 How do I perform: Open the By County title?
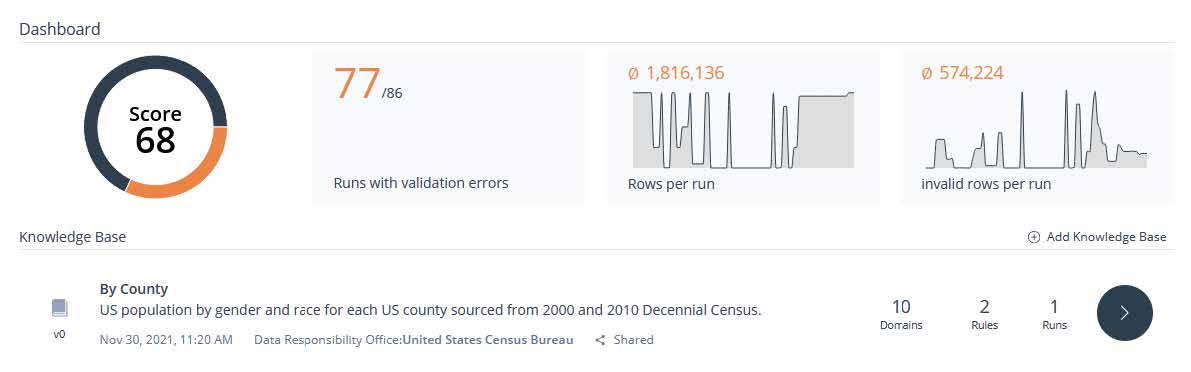pos(134,289)
